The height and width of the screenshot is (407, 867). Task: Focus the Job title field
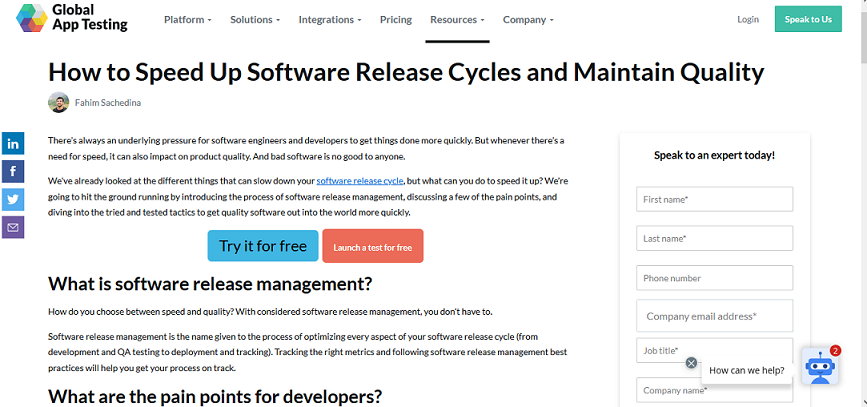coord(714,350)
